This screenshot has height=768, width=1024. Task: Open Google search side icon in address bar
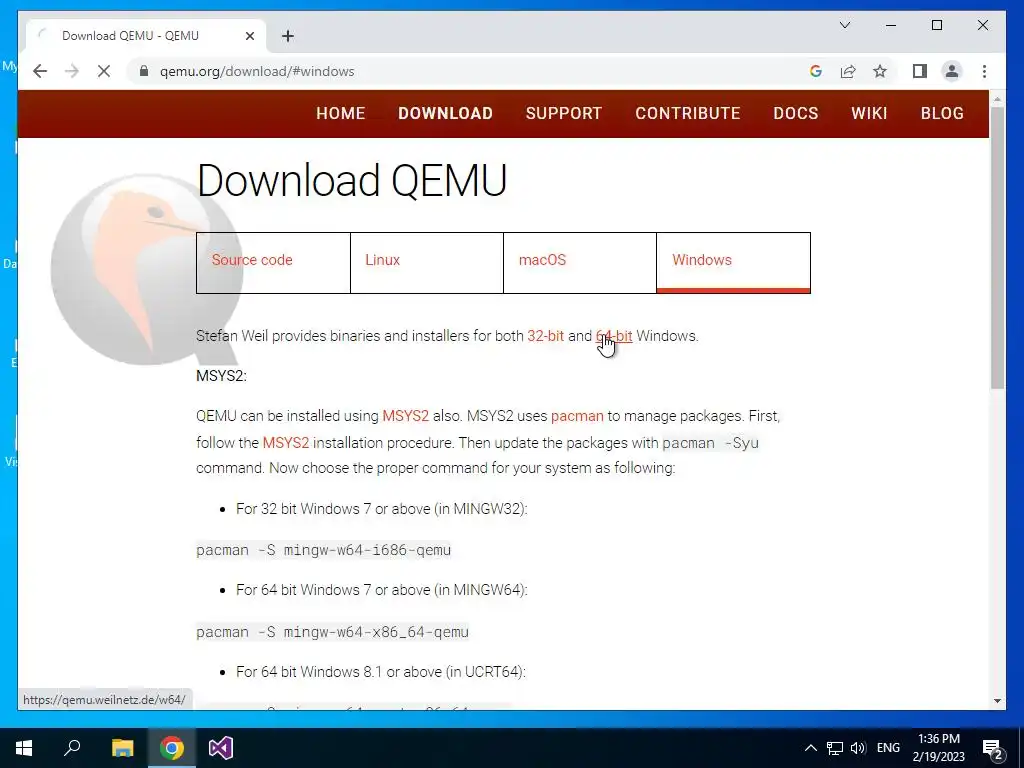[x=816, y=71]
